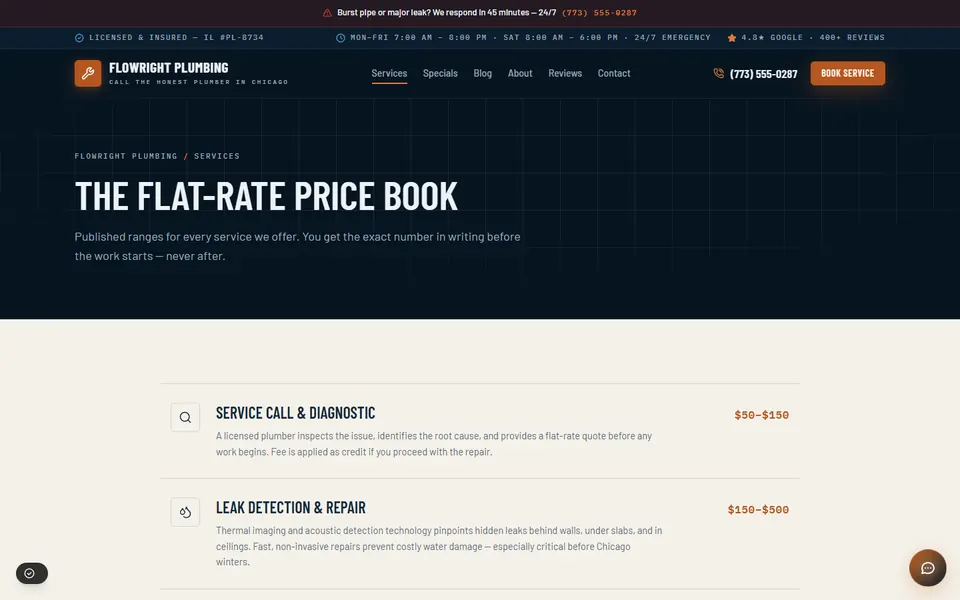
Task: Click the dark checkmark badge at bottom left
Action: click(32, 573)
